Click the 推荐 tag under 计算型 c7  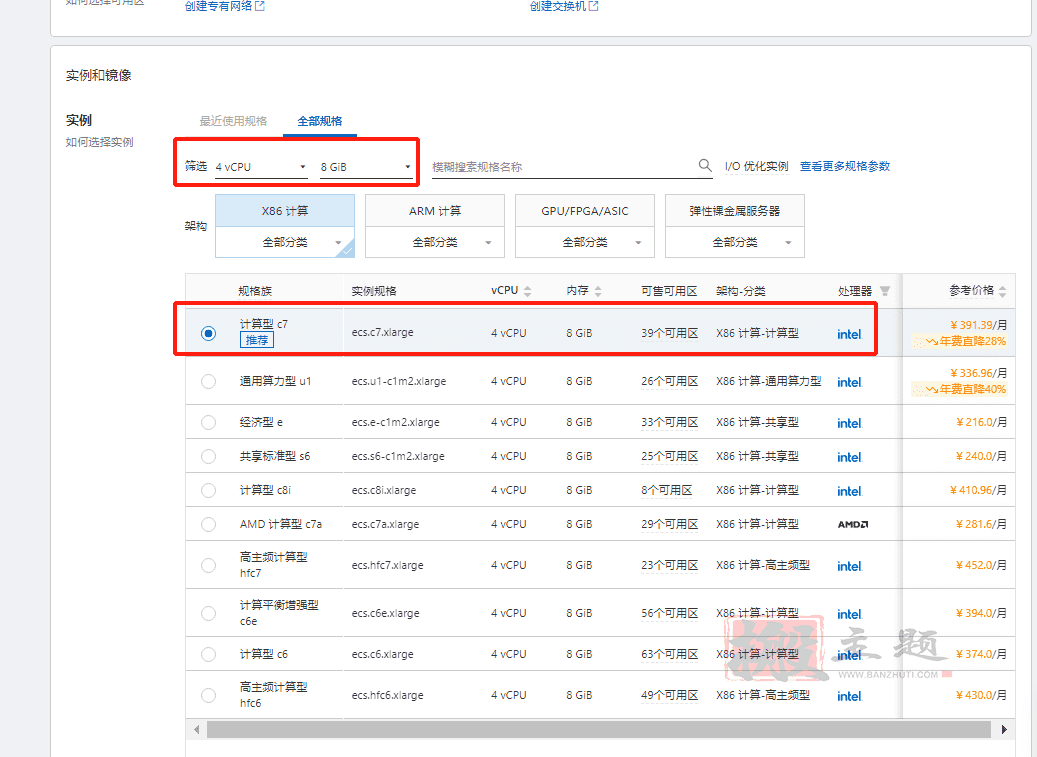pos(257,340)
